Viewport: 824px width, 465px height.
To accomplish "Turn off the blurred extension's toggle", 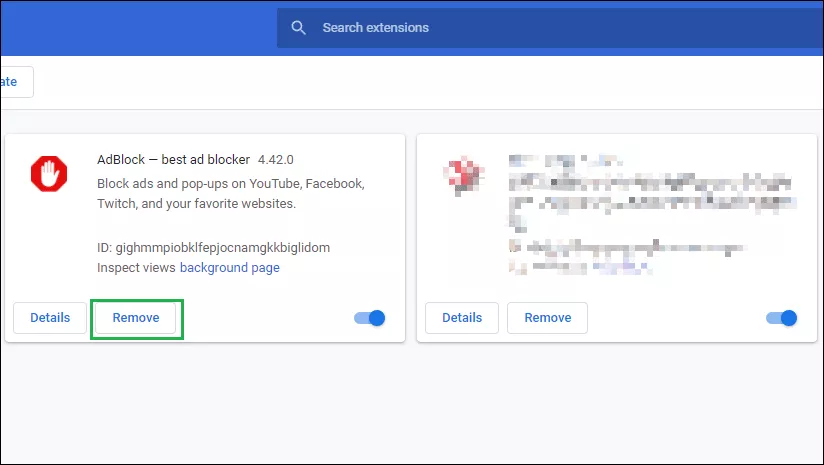I will click(781, 318).
